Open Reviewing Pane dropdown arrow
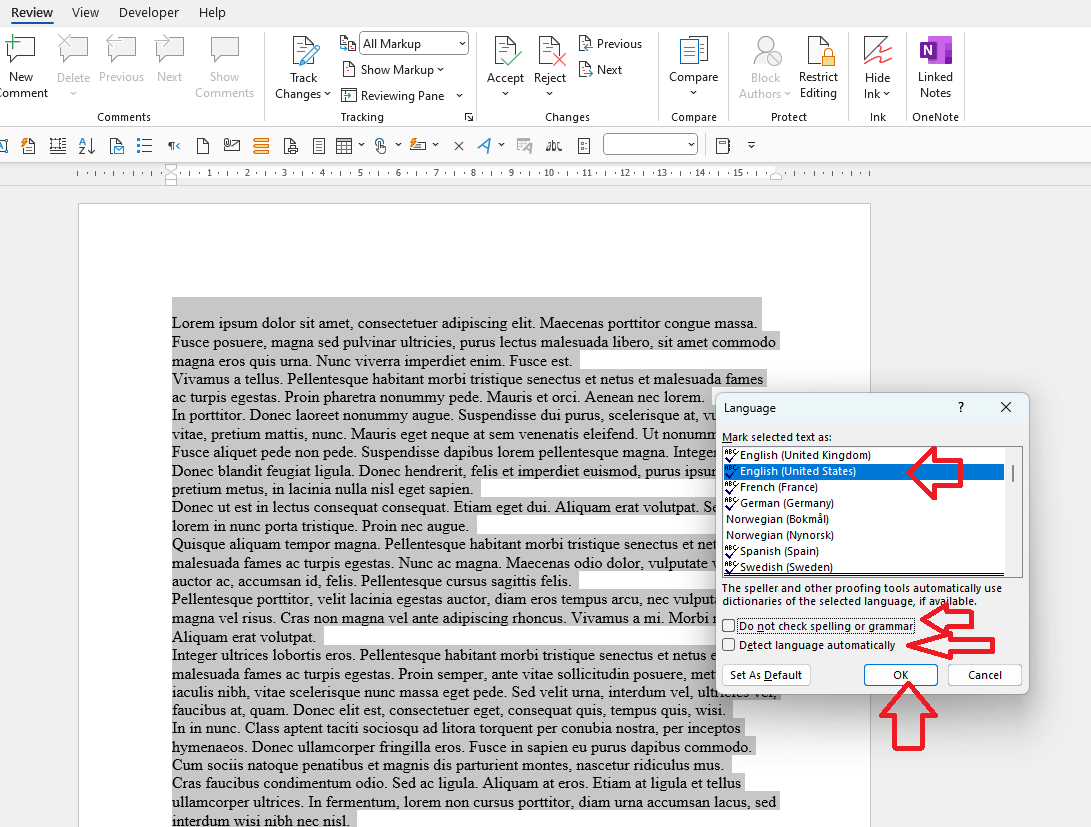This screenshot has width=1091, height=827. [459, 95]
